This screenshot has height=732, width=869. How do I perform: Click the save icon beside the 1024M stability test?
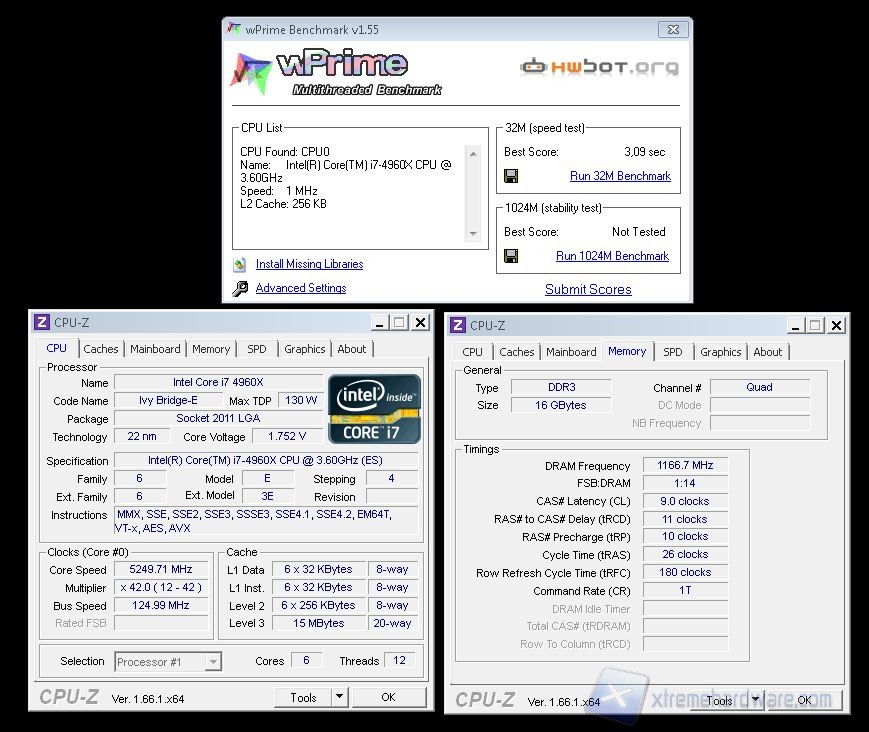point(511,255)
